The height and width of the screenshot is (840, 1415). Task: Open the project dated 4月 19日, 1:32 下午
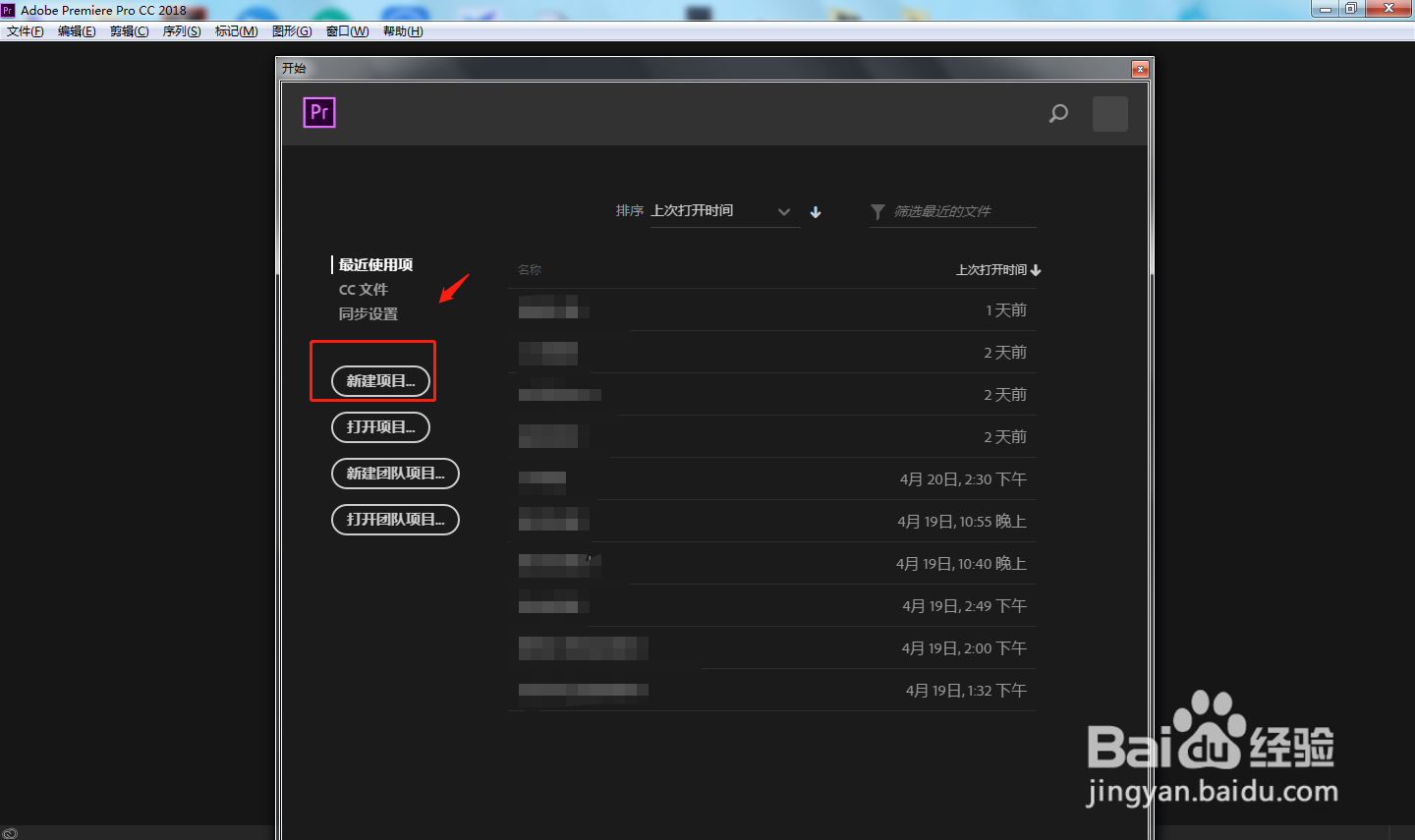(x=772, y=690)
